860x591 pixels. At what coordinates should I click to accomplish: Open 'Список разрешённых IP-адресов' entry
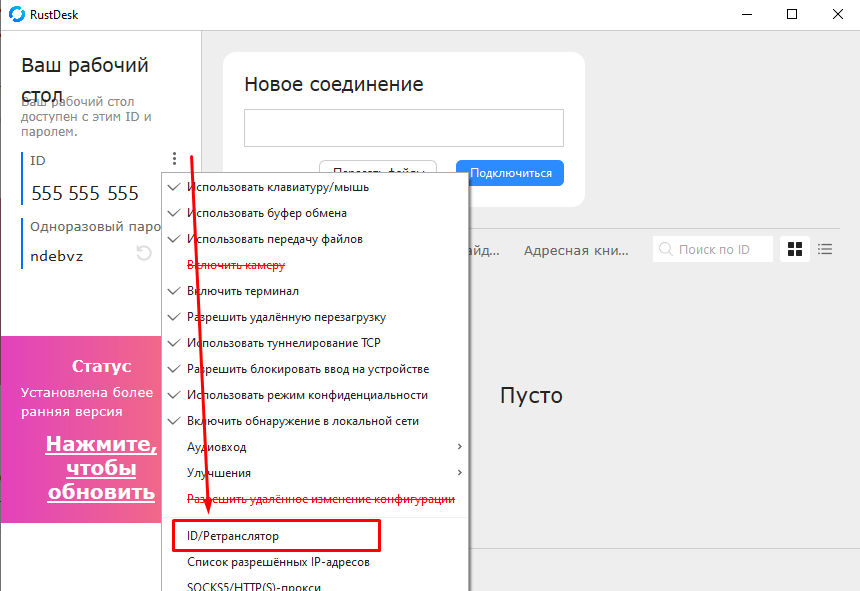pos(315,562)
